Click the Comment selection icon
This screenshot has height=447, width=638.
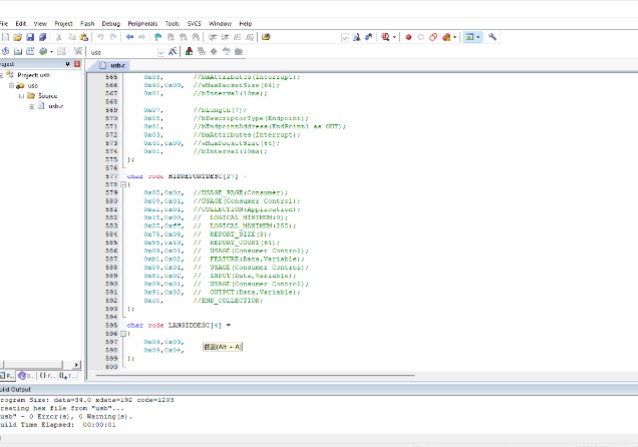pos(237,37)
